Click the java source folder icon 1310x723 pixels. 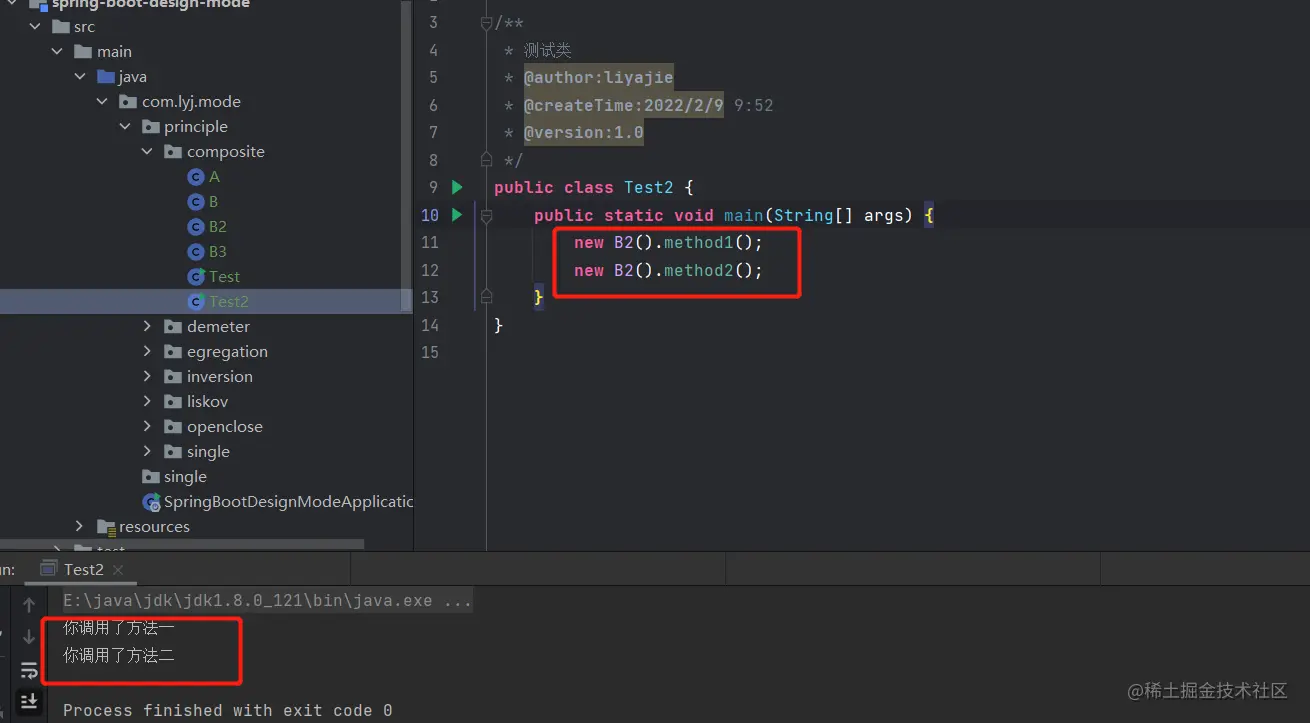(106, 77)
